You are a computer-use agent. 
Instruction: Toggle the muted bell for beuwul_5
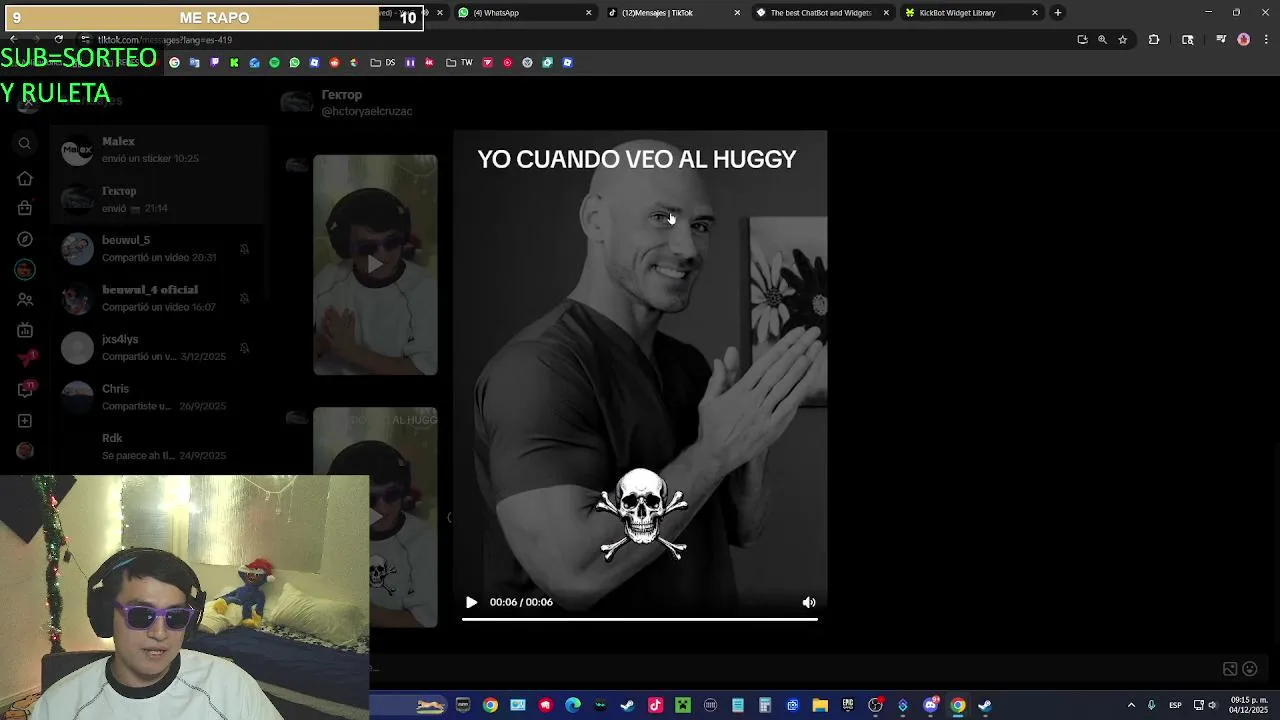[x=244, y=249]
